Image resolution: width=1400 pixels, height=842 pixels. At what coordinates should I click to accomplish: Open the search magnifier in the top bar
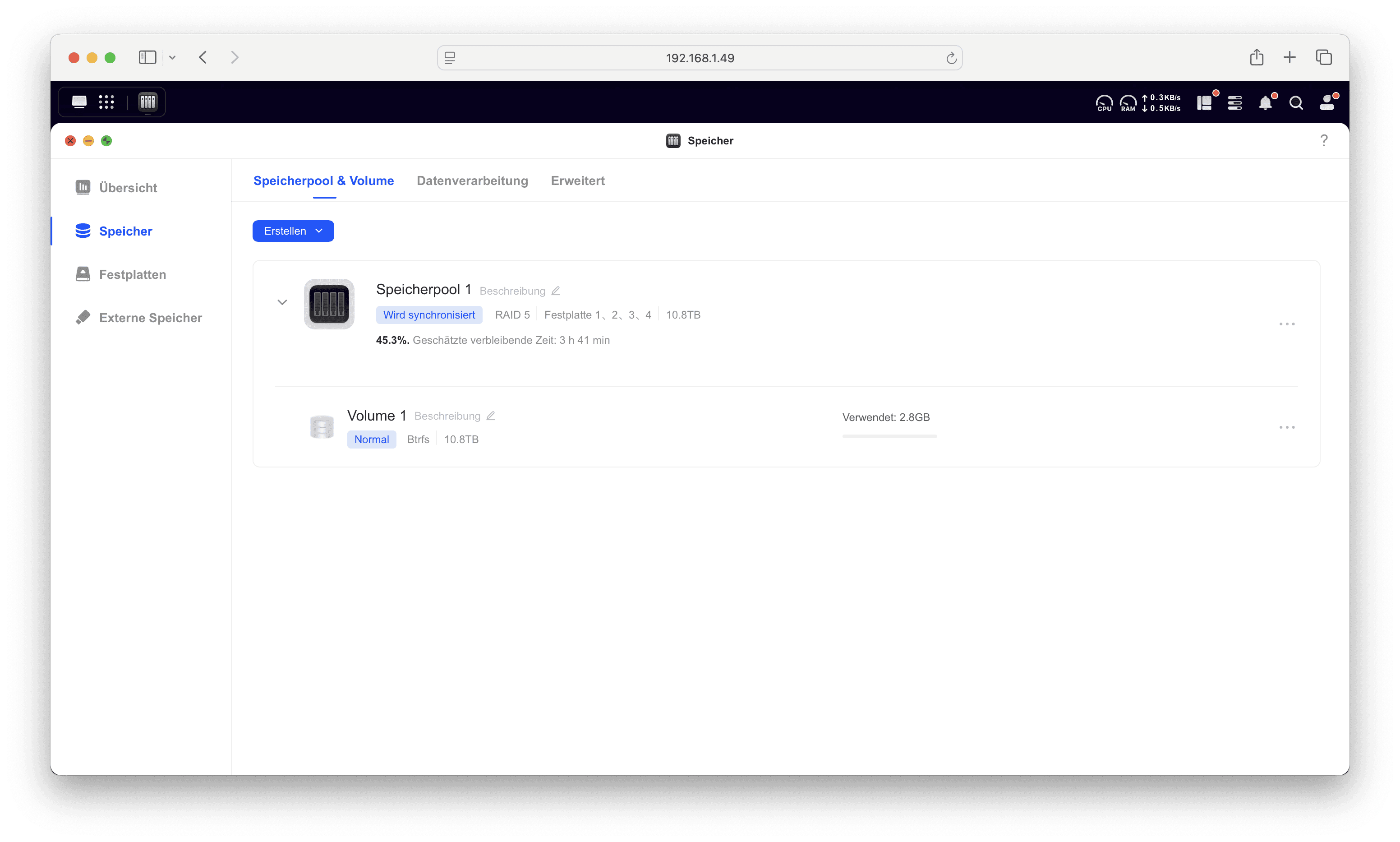tap(1296, 103)
